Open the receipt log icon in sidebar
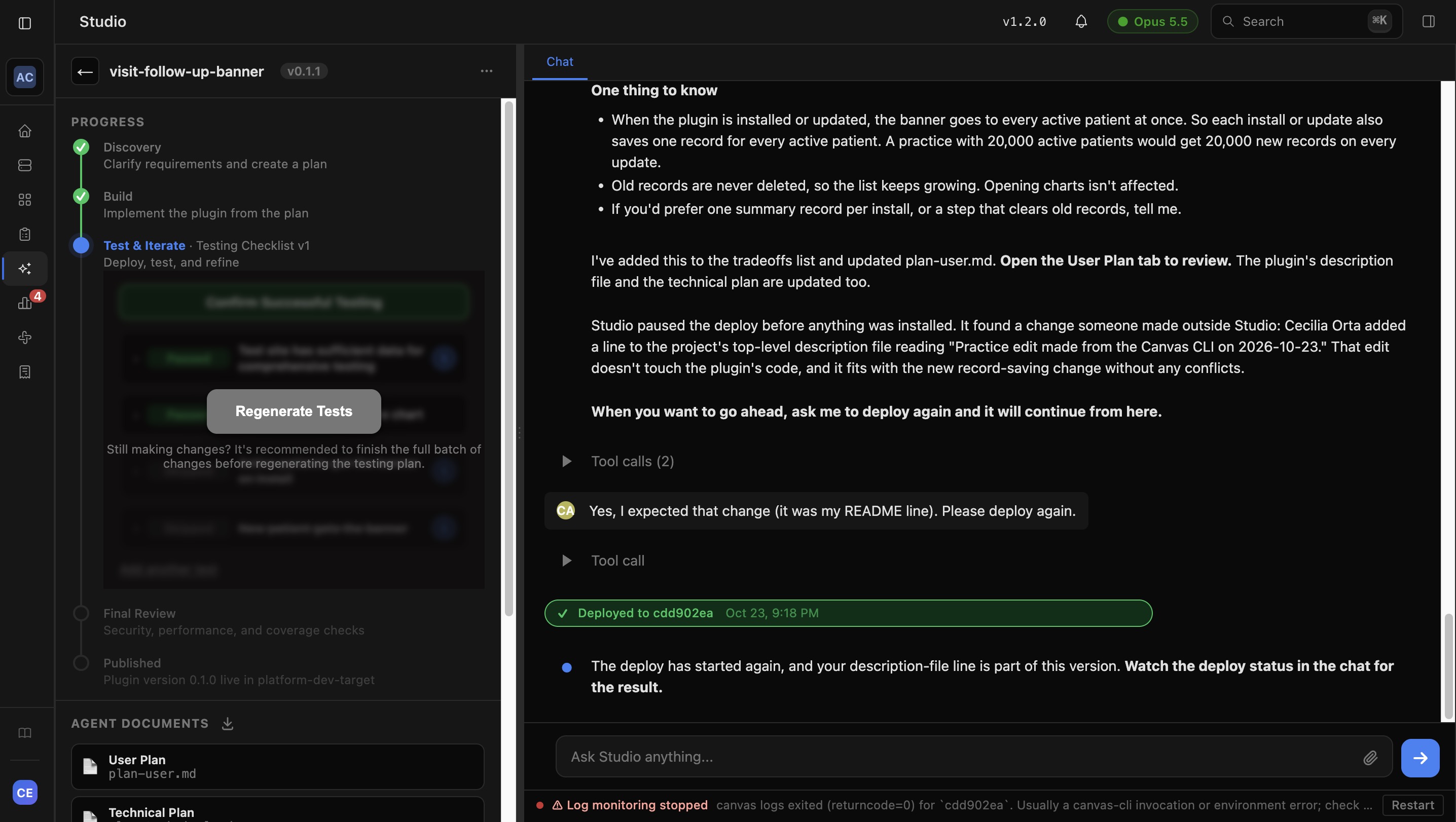The image size is (1456, 822). click(x=24, y=372)
